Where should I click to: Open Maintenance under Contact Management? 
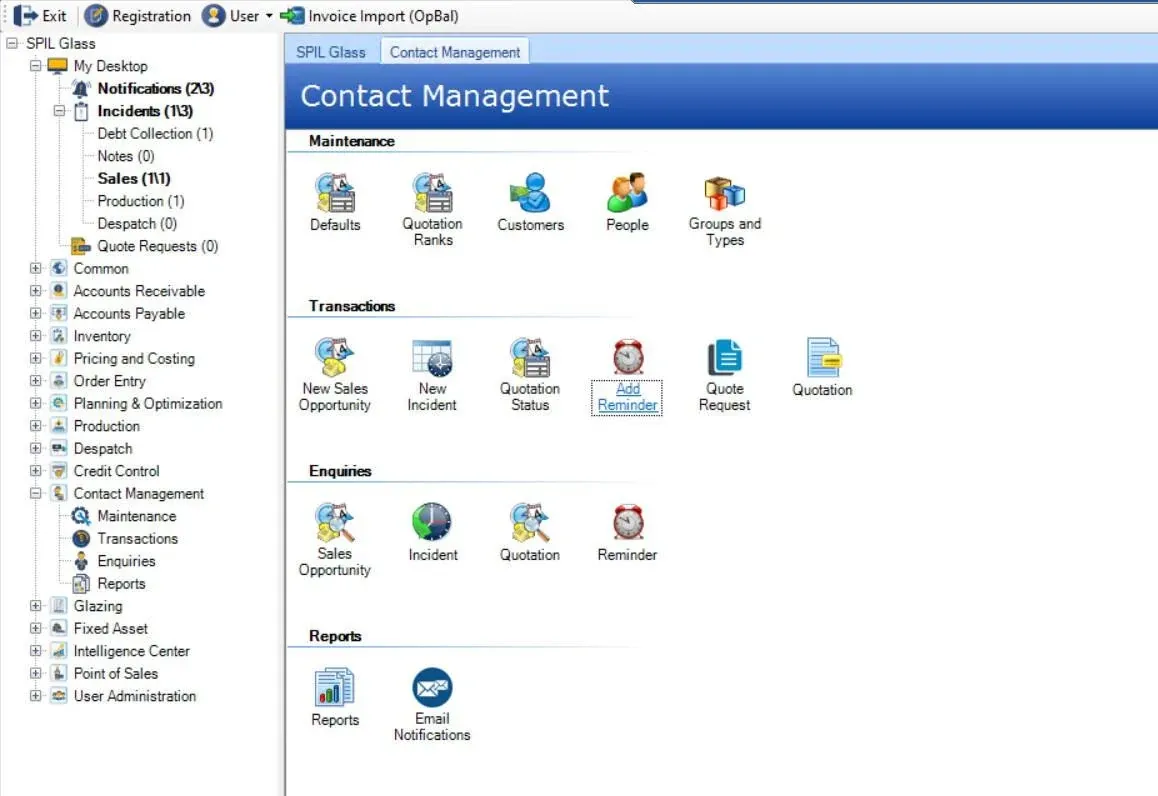click(137, 516)
